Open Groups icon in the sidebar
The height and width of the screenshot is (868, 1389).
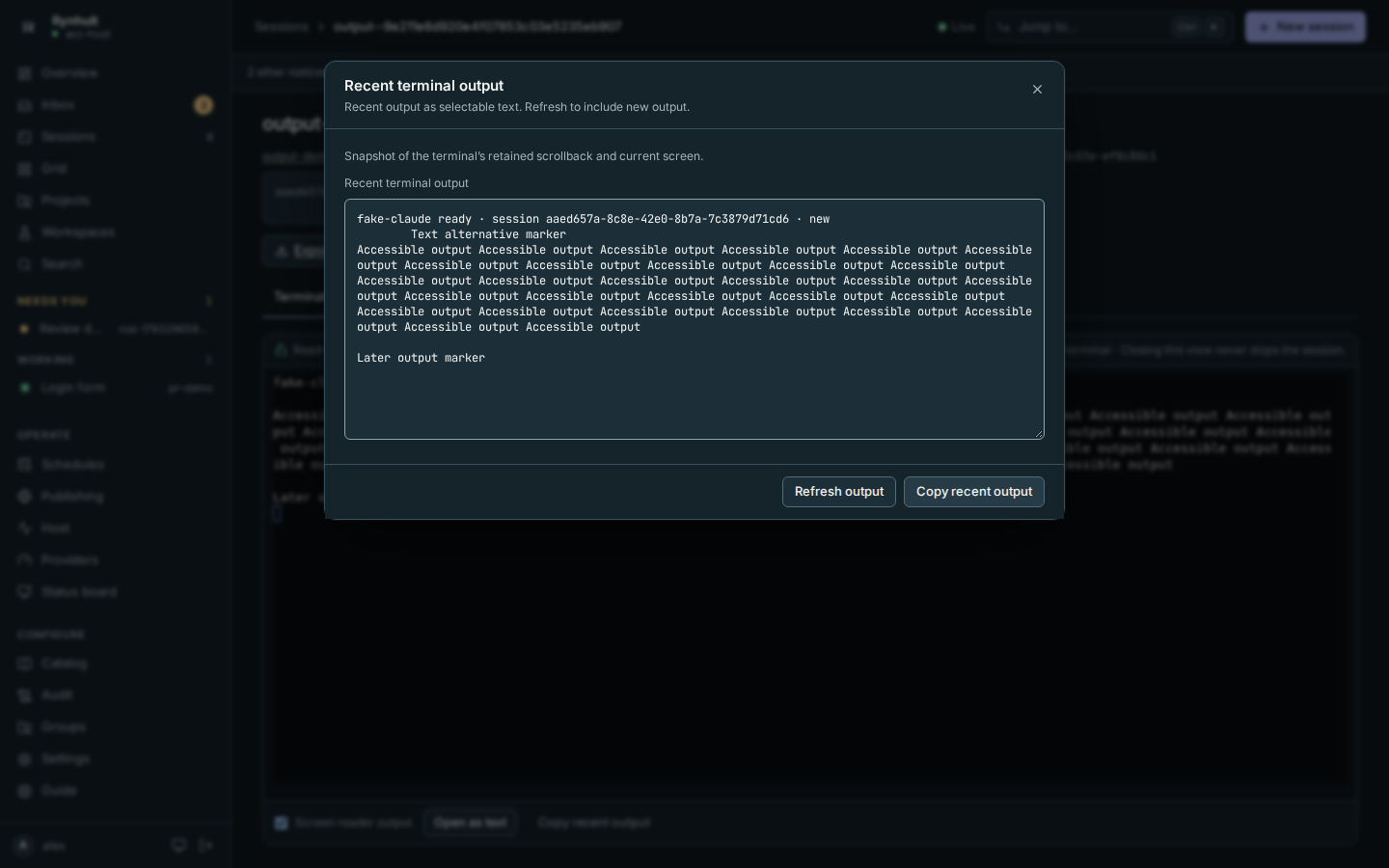pos(26,727)
